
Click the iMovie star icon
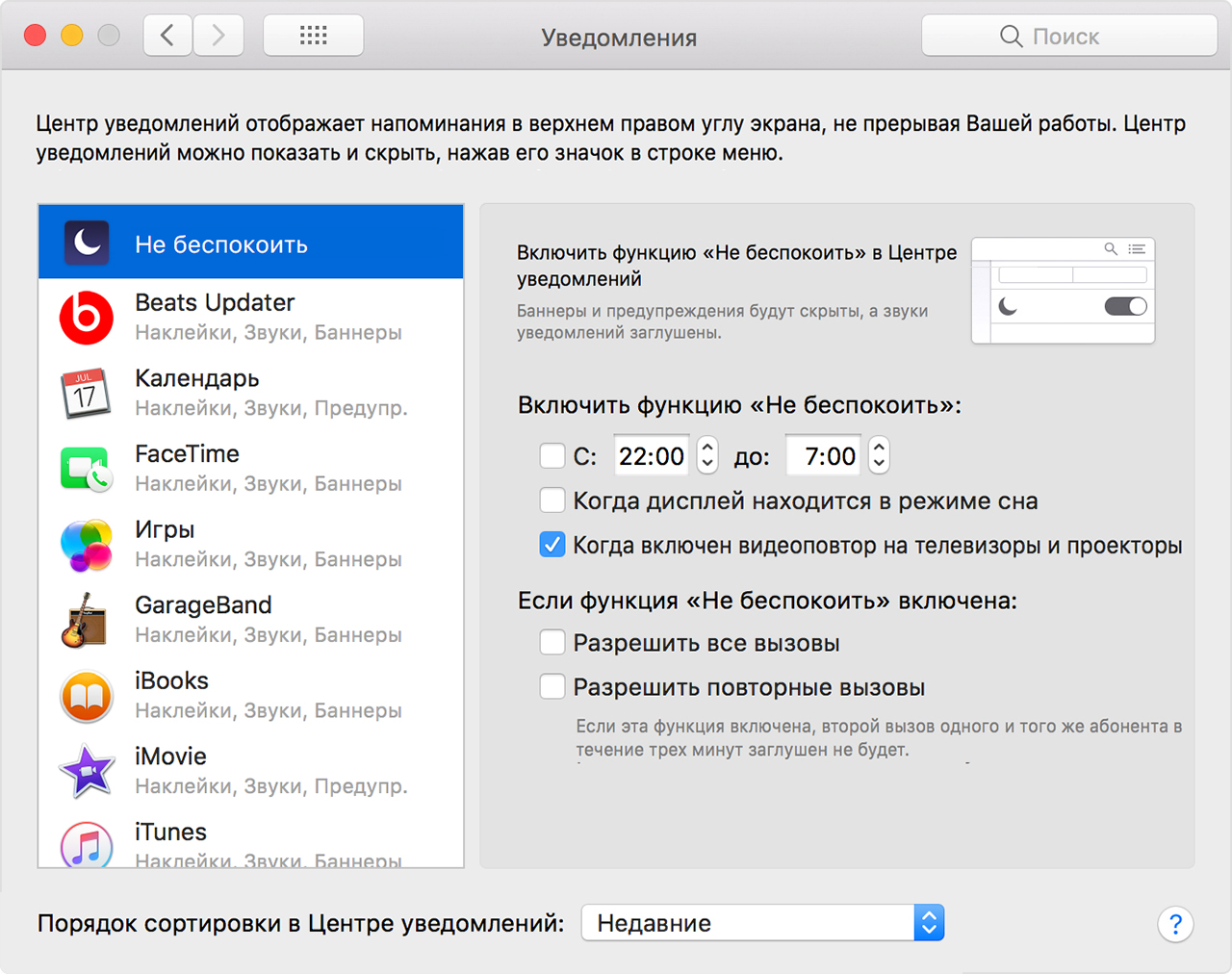tap(87, 771)
